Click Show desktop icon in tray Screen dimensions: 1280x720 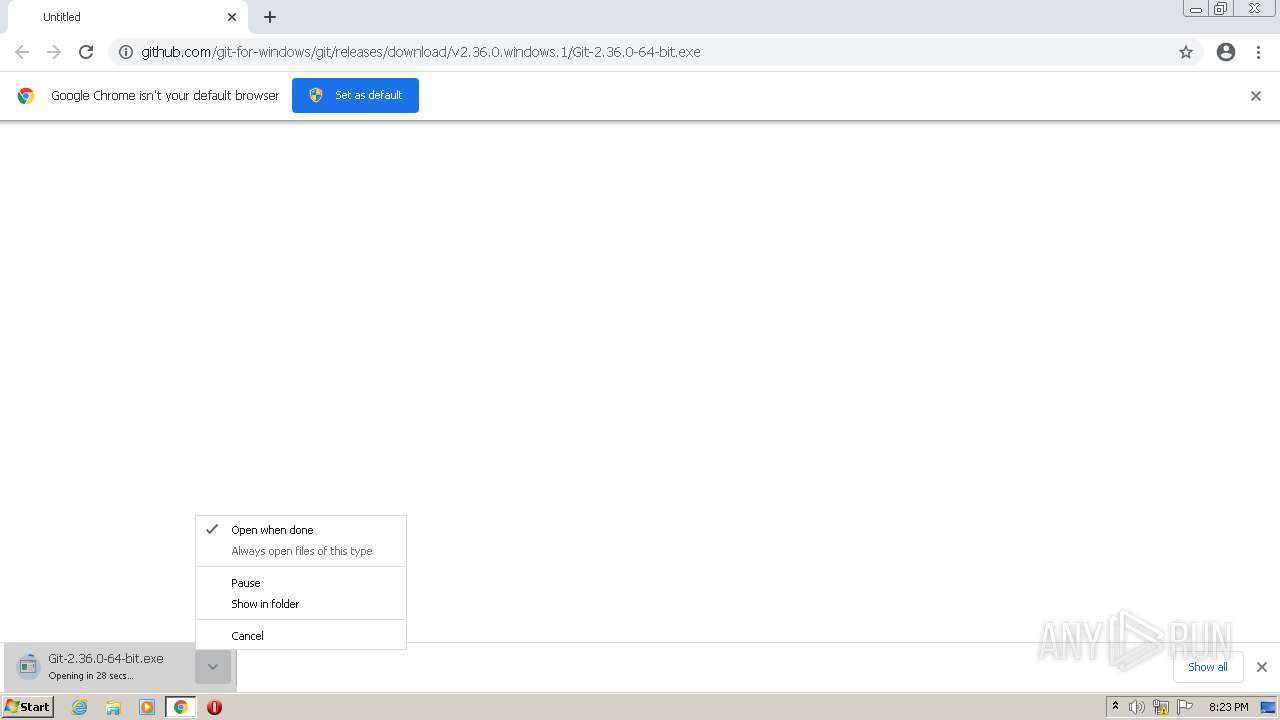click(x=1268, y=707)
